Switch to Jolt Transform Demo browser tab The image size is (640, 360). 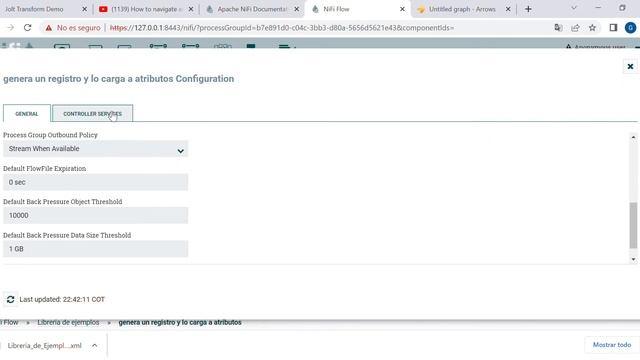pyautogui.click(x=35, y=9)
